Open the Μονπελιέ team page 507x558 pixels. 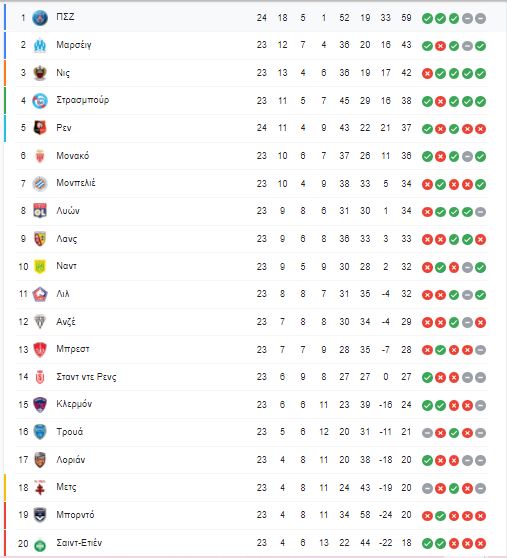pyautogui.click(x=76, y=183)
